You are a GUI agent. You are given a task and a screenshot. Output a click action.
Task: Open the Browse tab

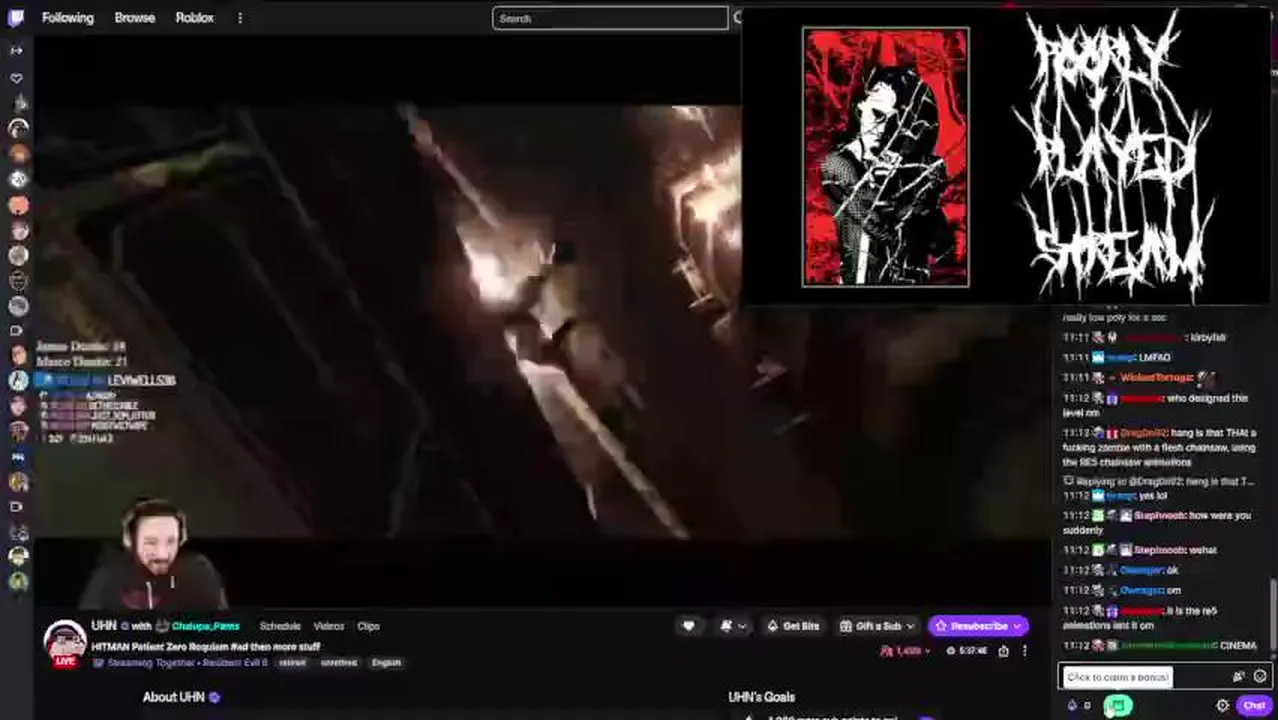(134, 18)
